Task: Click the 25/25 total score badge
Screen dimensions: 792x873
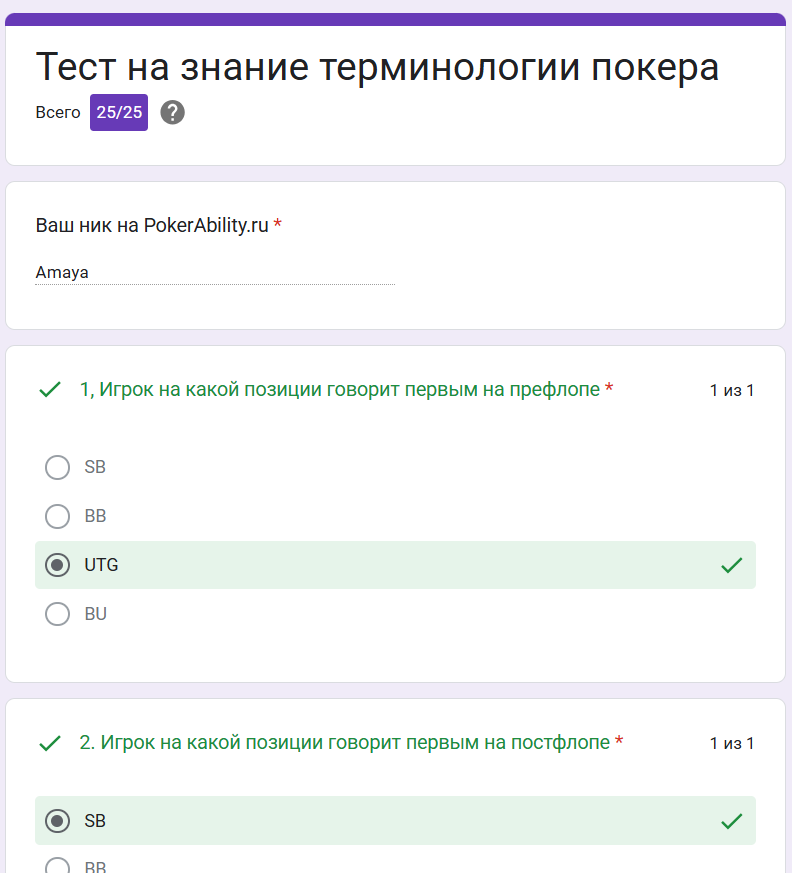Action: pyautogui.click(x=119, y=112)
